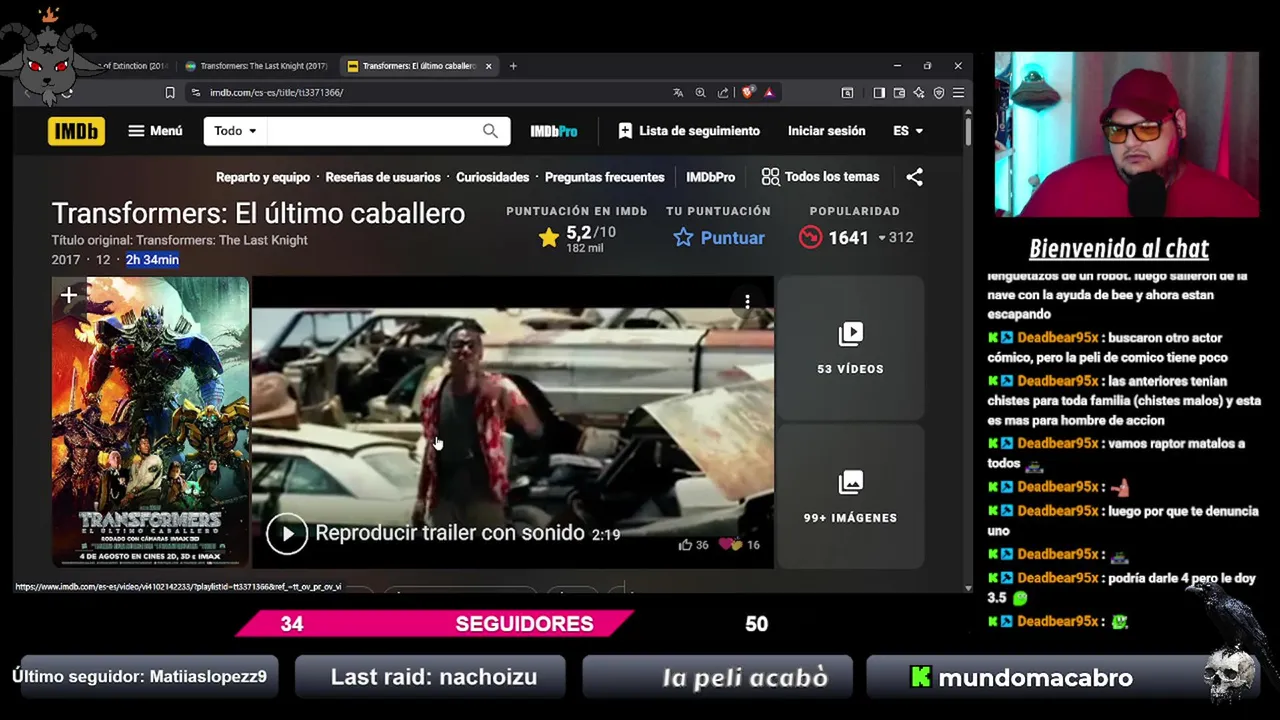Open 'Lista de seguimiento' watchlist
This screenshot has width=1280, height=720.
(689, 131)
